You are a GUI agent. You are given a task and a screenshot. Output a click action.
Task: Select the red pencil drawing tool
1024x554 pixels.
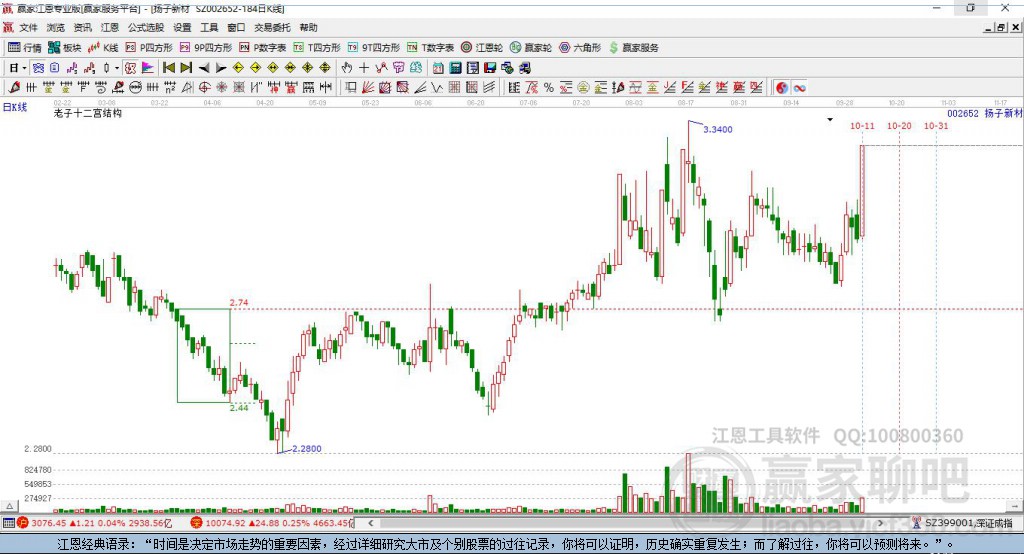[x=14, y=88]
